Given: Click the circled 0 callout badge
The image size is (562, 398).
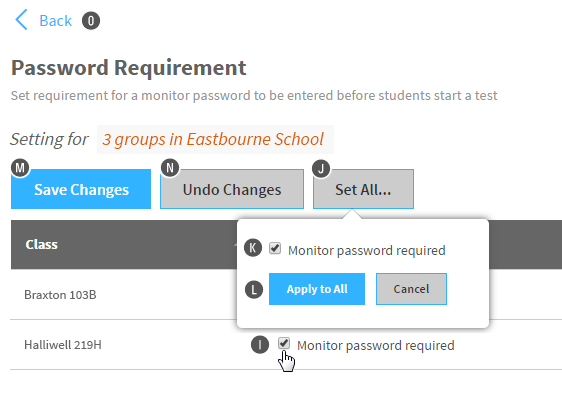Looking at the screenshot, I should (91, 21).
